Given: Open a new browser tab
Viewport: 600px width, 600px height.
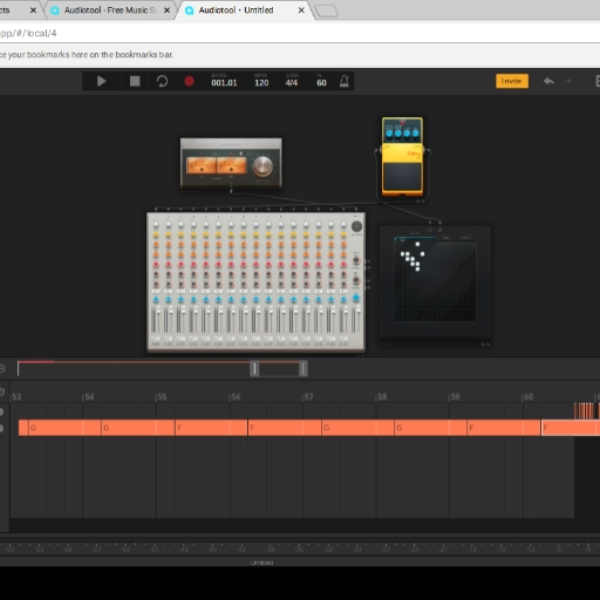Looking at the screenshot, I should [x=326, y=11].
